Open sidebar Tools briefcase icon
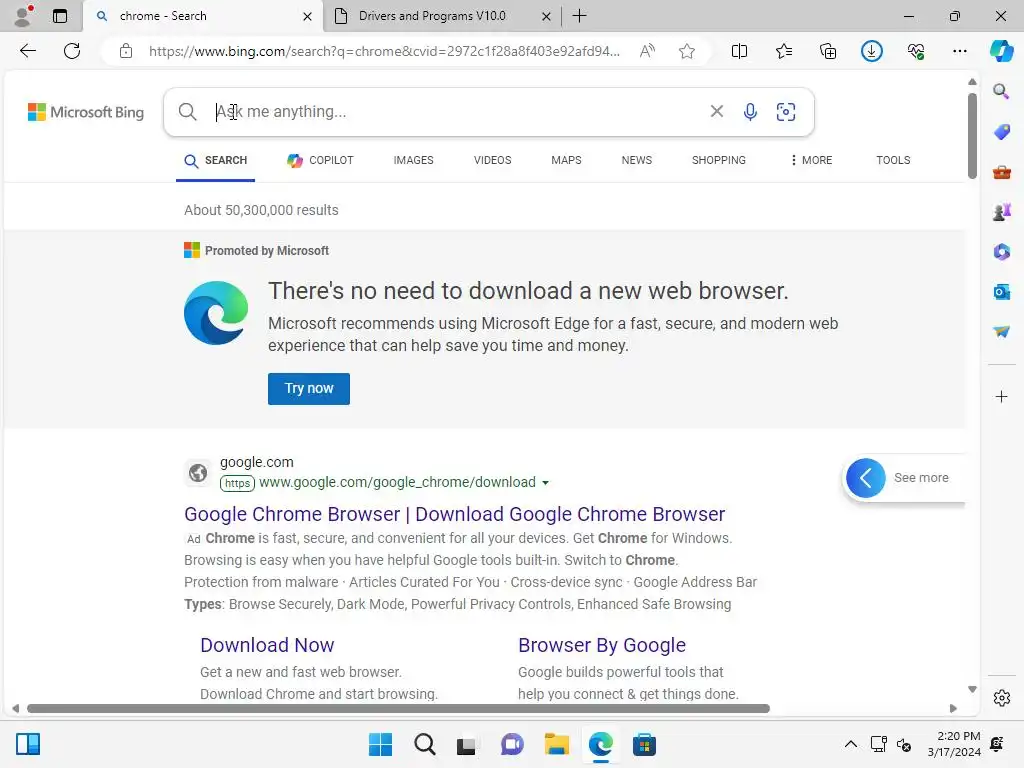The width and height of the screenshot is (1024, 768). click(1001, 172)
